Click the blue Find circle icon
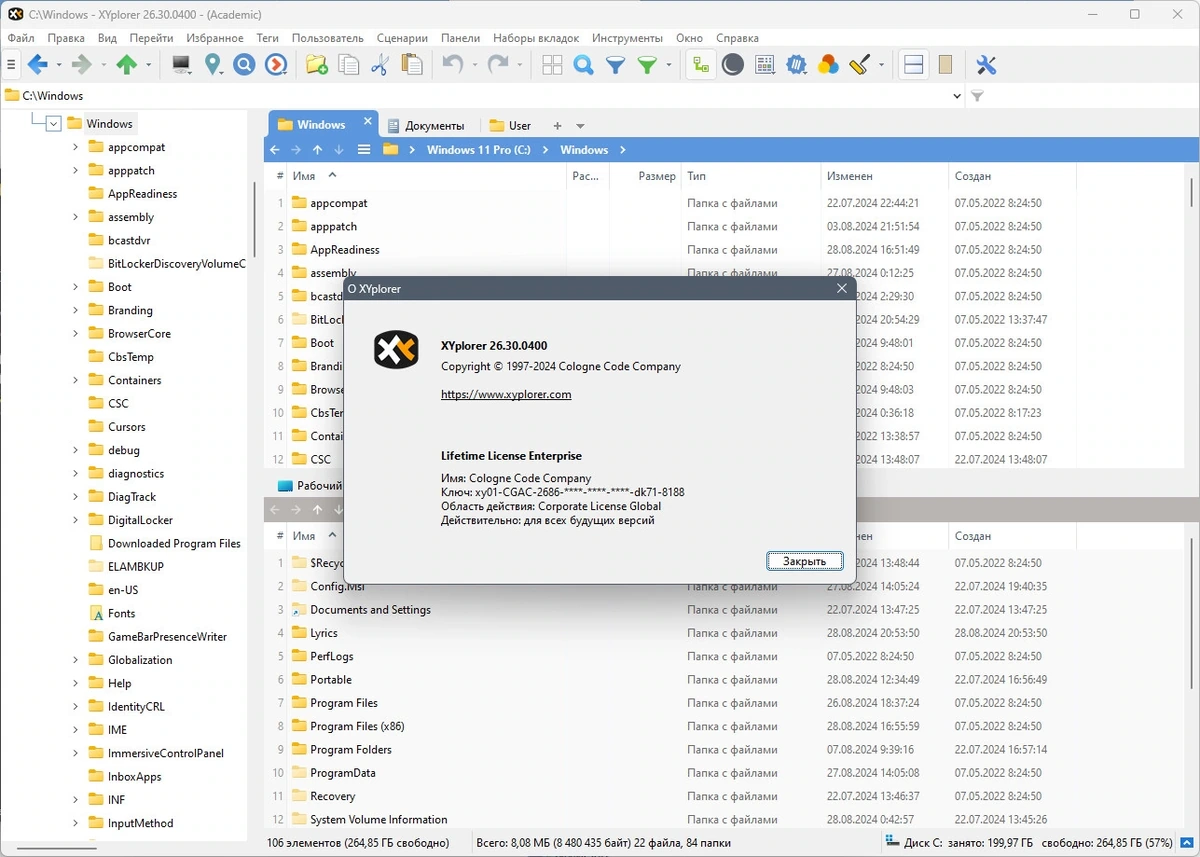1200x857 pixels. tap(244, 65)
